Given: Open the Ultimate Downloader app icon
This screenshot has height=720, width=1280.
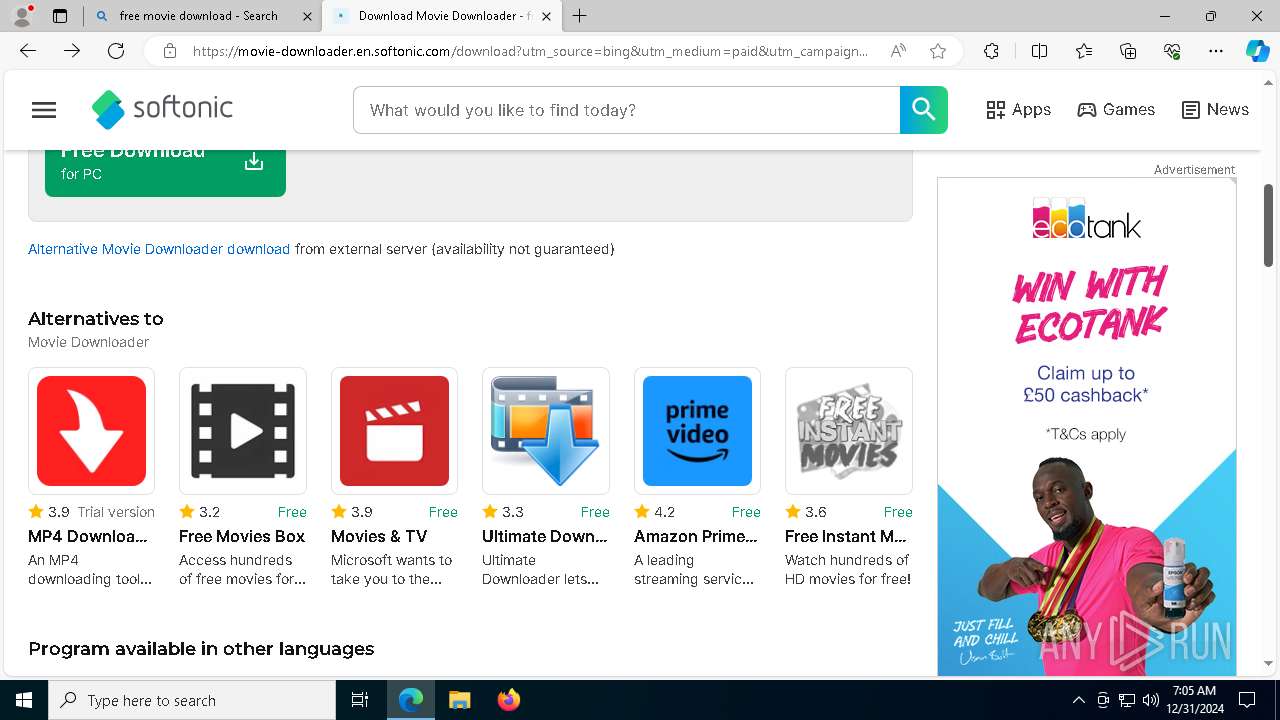Looking at the screenshot, I should point(546,431).
